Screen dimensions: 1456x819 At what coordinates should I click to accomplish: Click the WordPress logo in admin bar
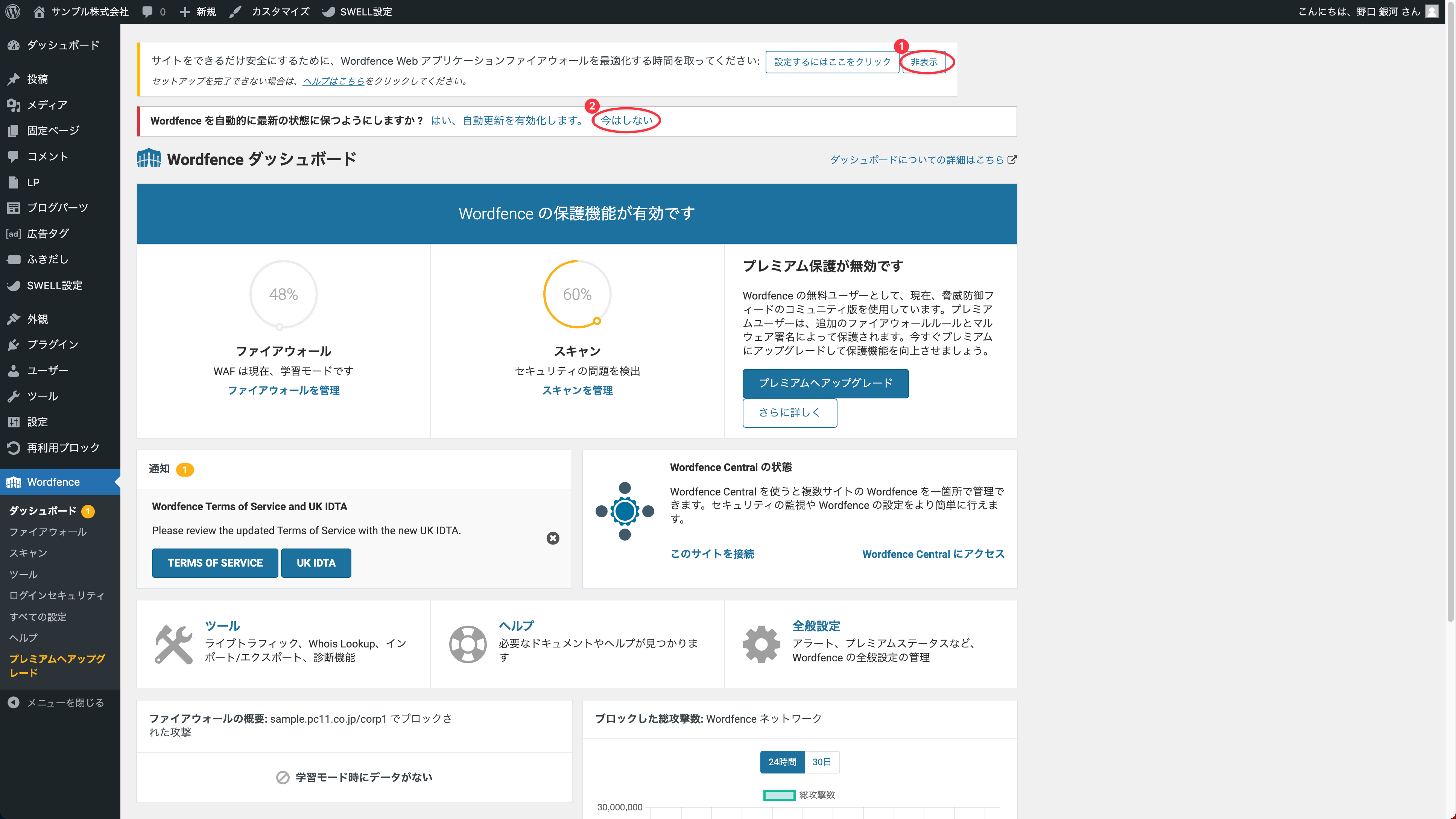tap(12, 11)
